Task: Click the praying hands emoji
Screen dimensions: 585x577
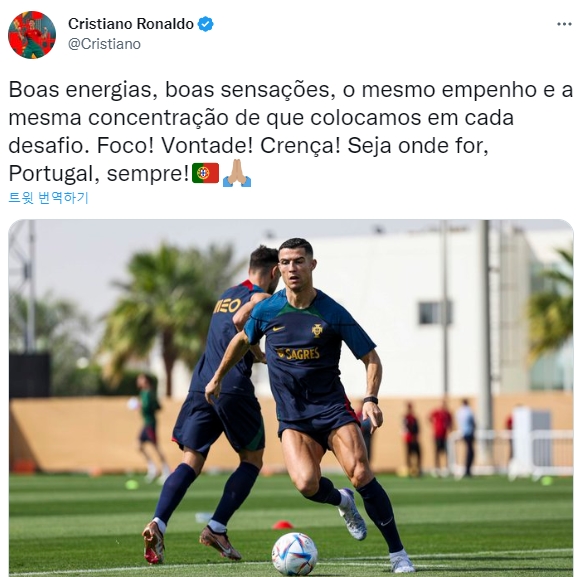Action: pos(237,173)
